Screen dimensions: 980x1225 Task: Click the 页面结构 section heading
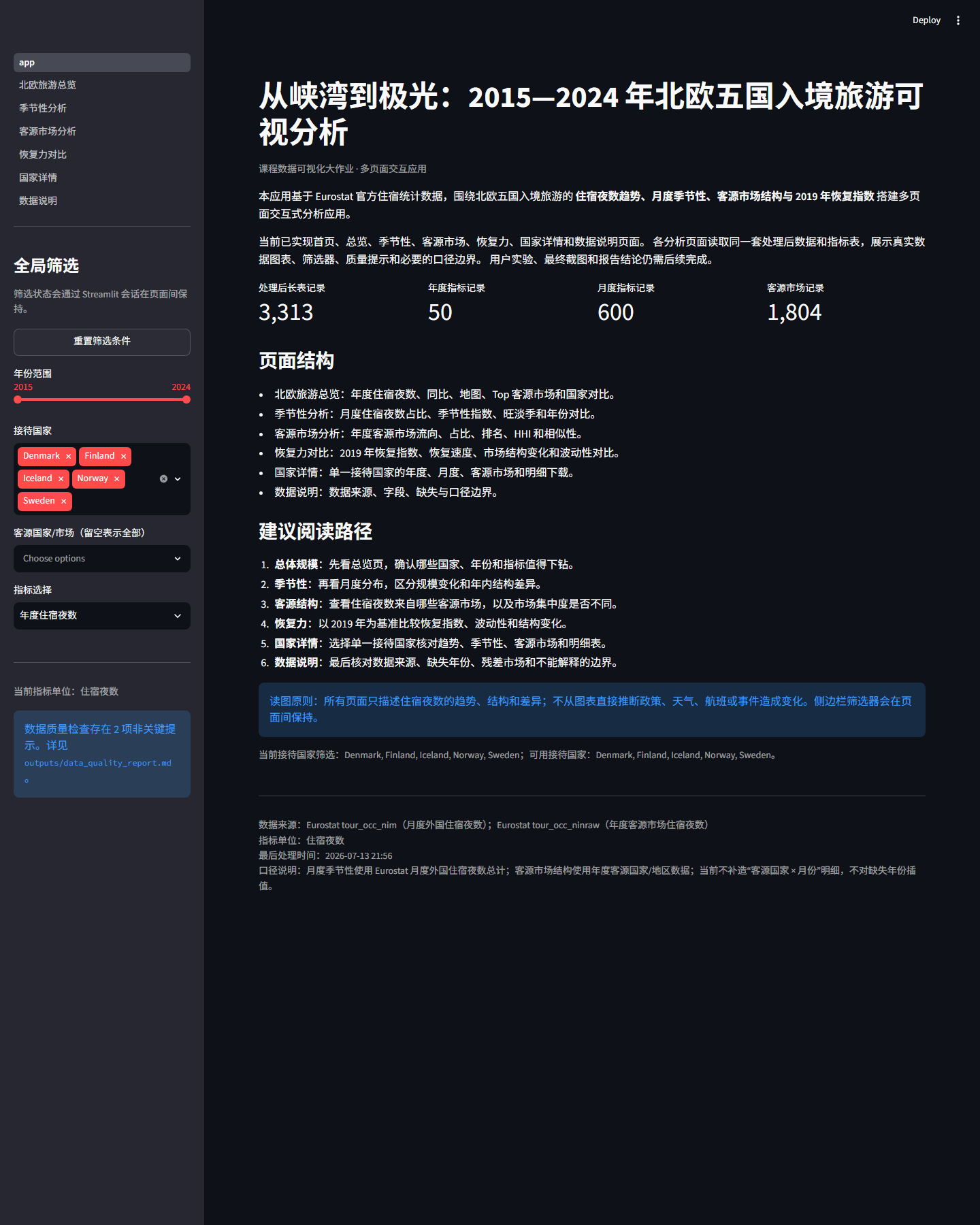[297, 361]
